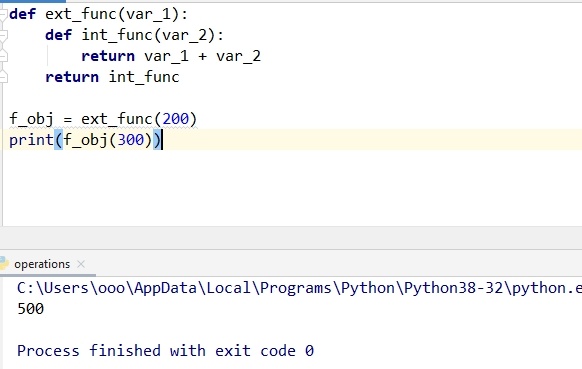Click the highlighted opening parenthesis after print
The height and width of the screenshot is (369, 582).
[59, 140]
